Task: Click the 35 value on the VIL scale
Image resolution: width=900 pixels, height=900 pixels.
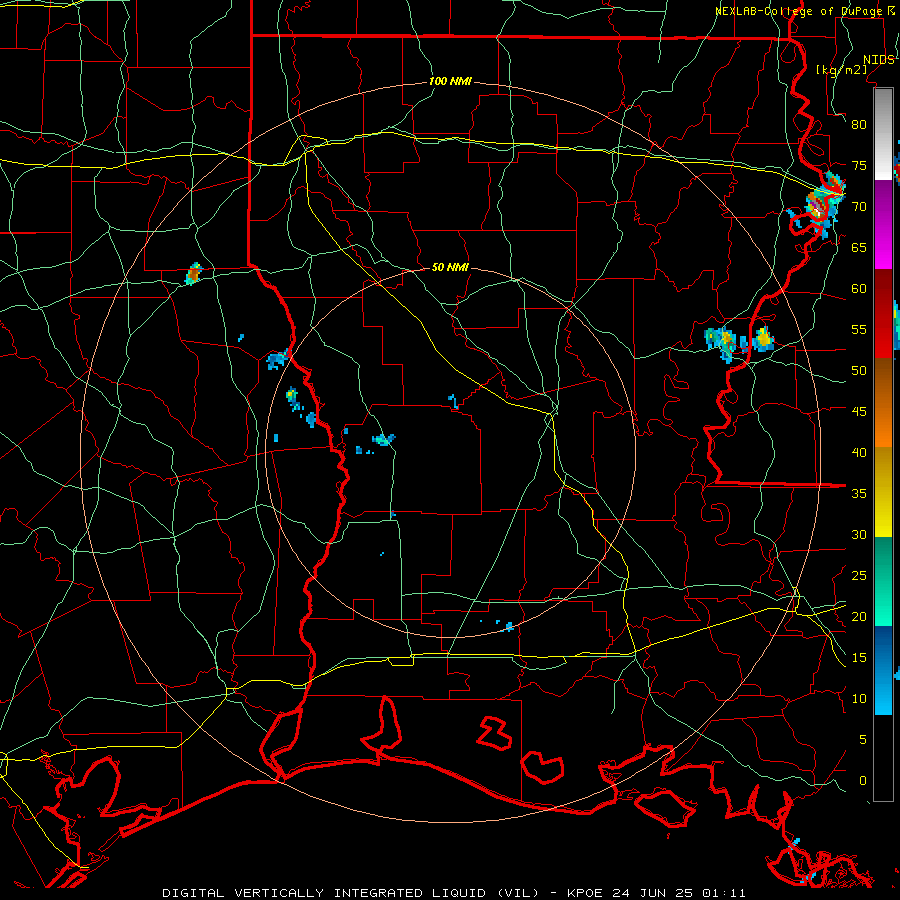Action: (859, 494)
